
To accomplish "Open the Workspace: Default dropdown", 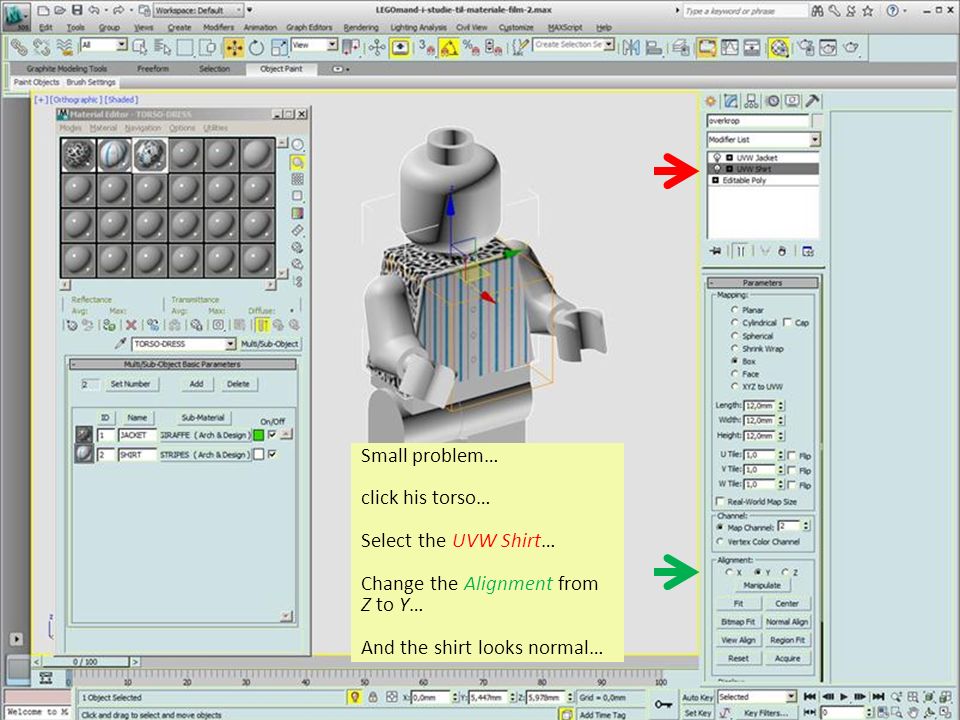I will click(x=198, y=10).
